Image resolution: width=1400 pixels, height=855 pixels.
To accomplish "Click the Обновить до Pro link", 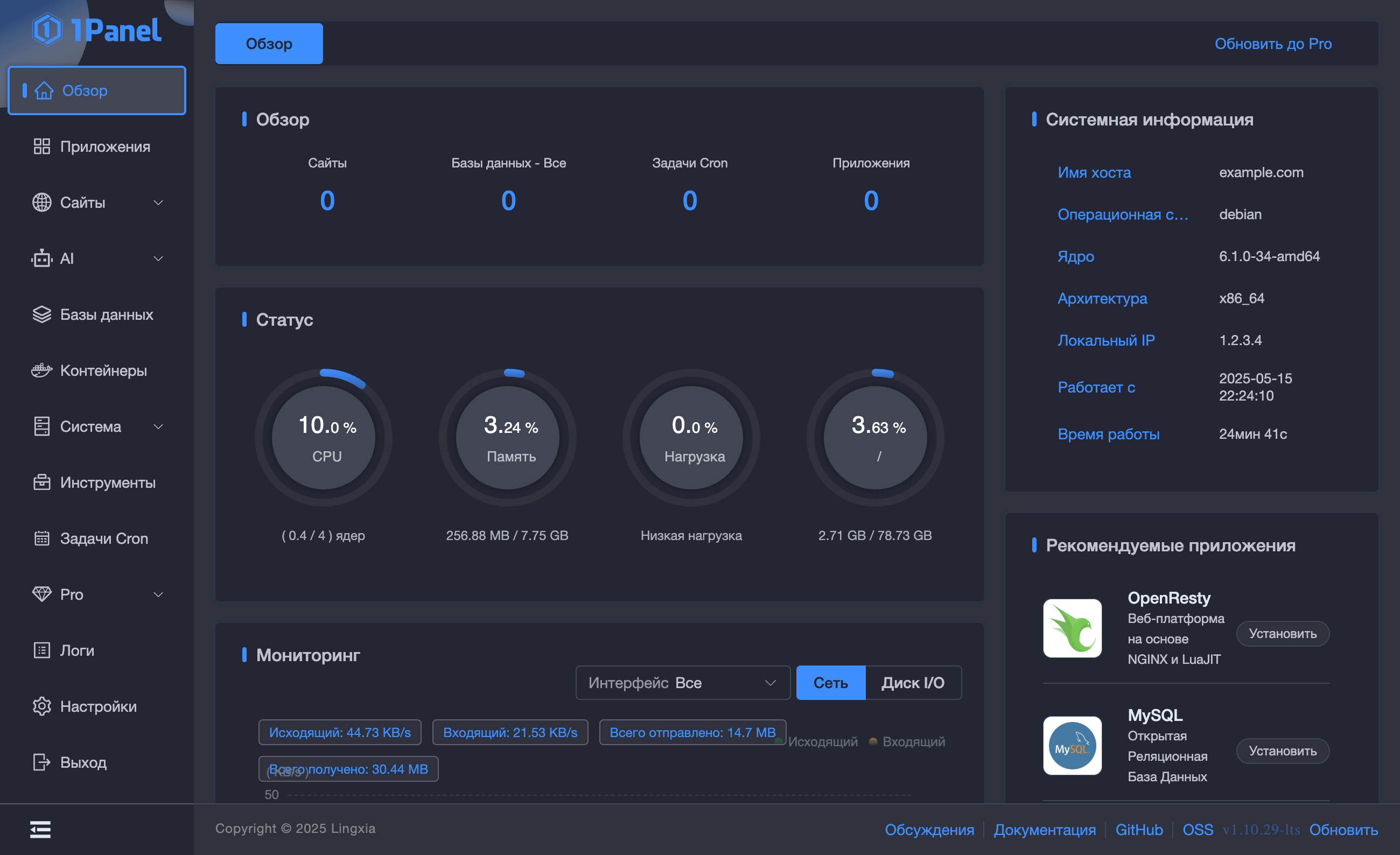I will click(x=1273, y=44).
